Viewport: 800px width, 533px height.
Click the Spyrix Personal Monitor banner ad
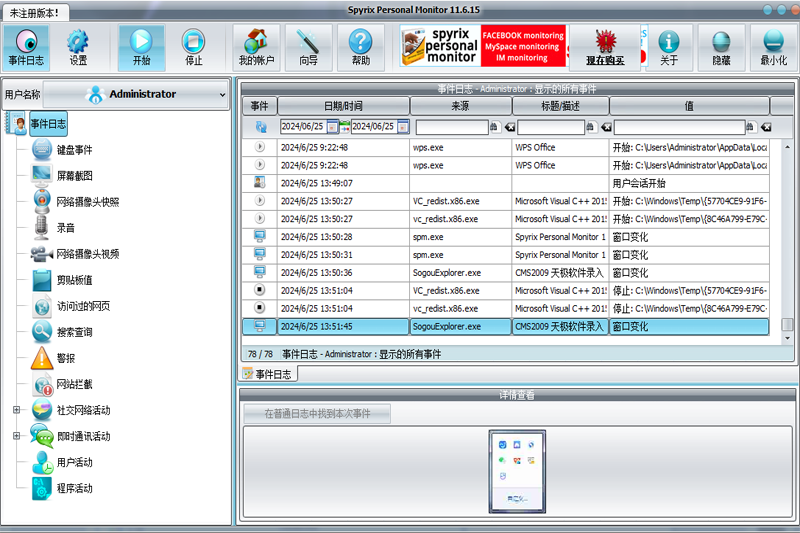483,46
